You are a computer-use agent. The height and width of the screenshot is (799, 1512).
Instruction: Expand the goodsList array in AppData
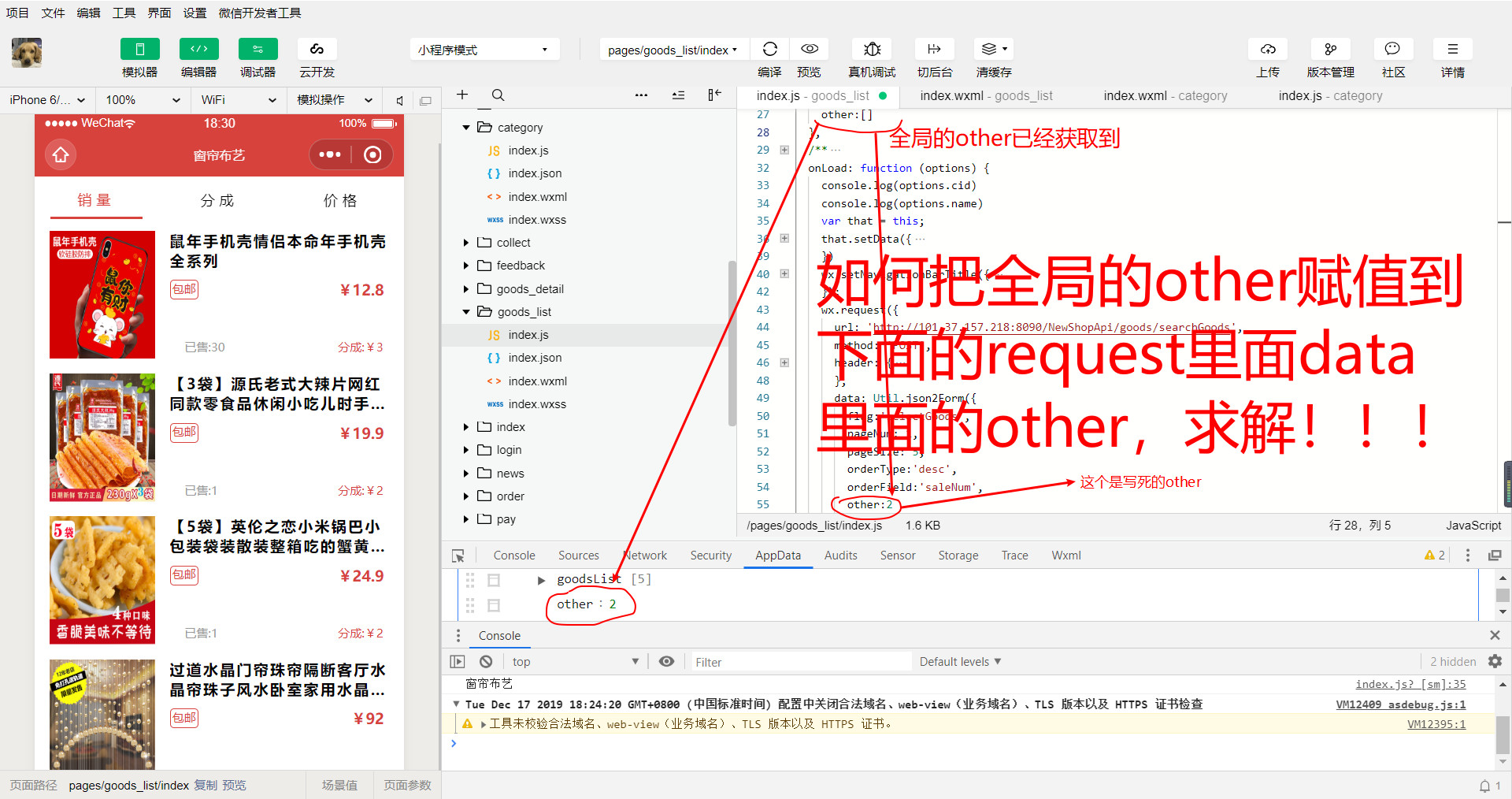click(x=541, y=580)
